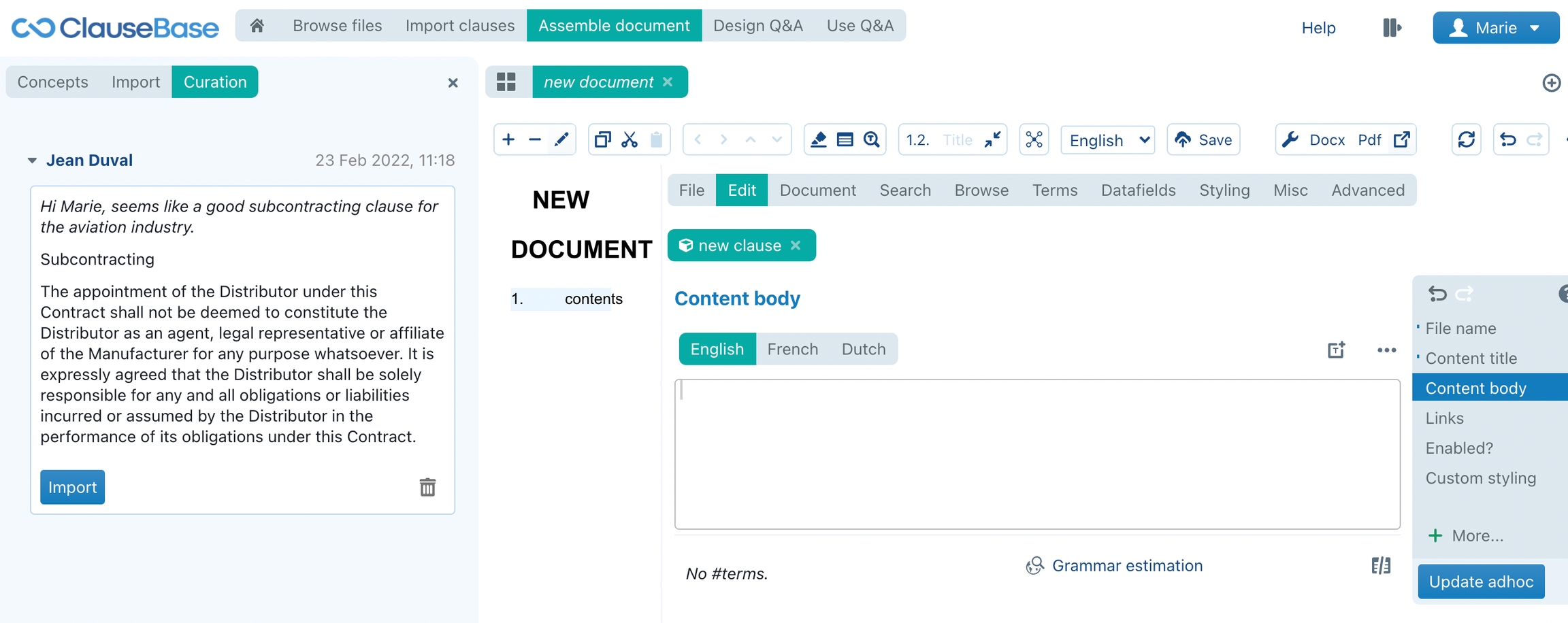Switch to the Styling tab

pyautogui.click(x=1224, y=190)
